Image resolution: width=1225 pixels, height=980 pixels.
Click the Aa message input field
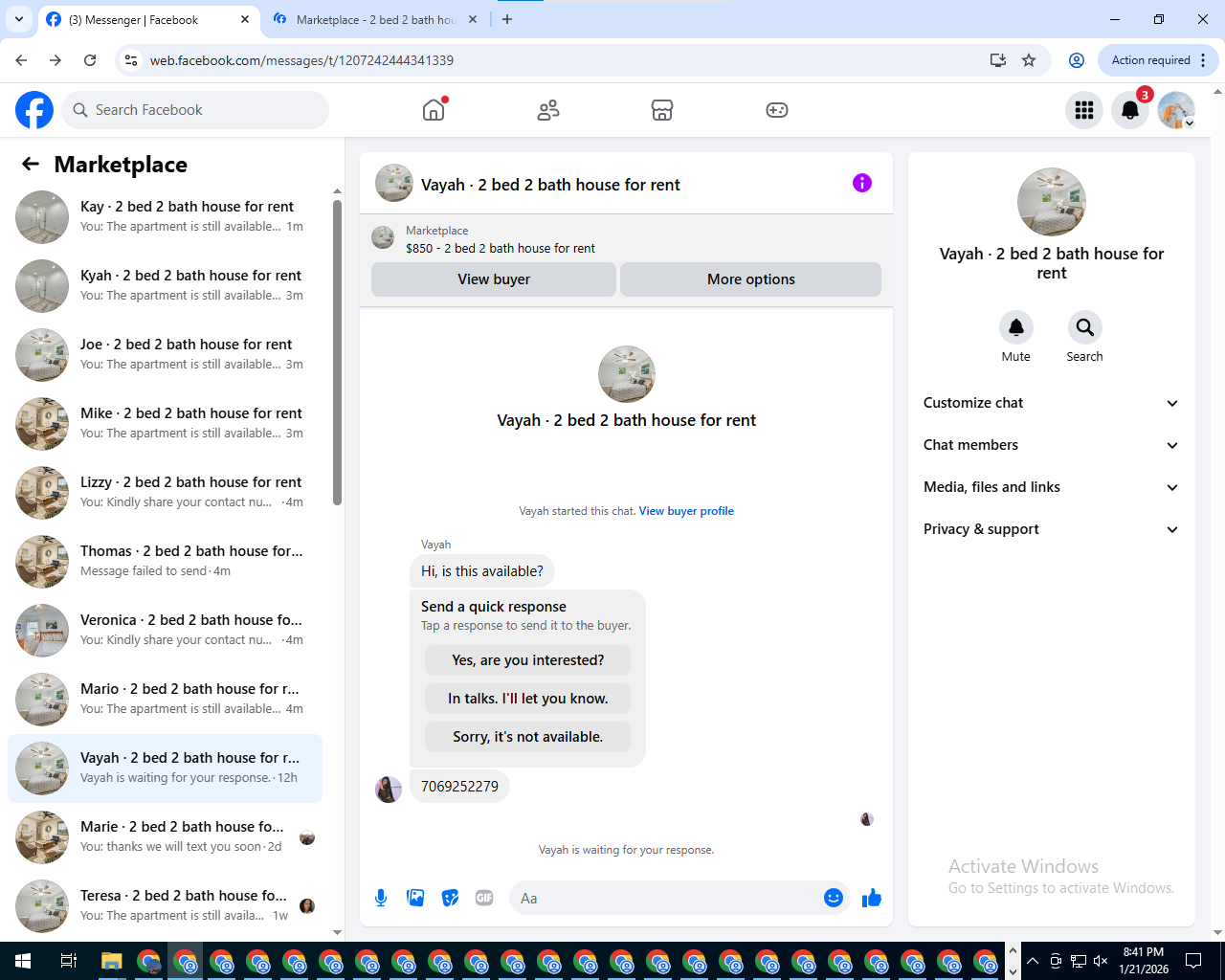click(x=665, y=898)
